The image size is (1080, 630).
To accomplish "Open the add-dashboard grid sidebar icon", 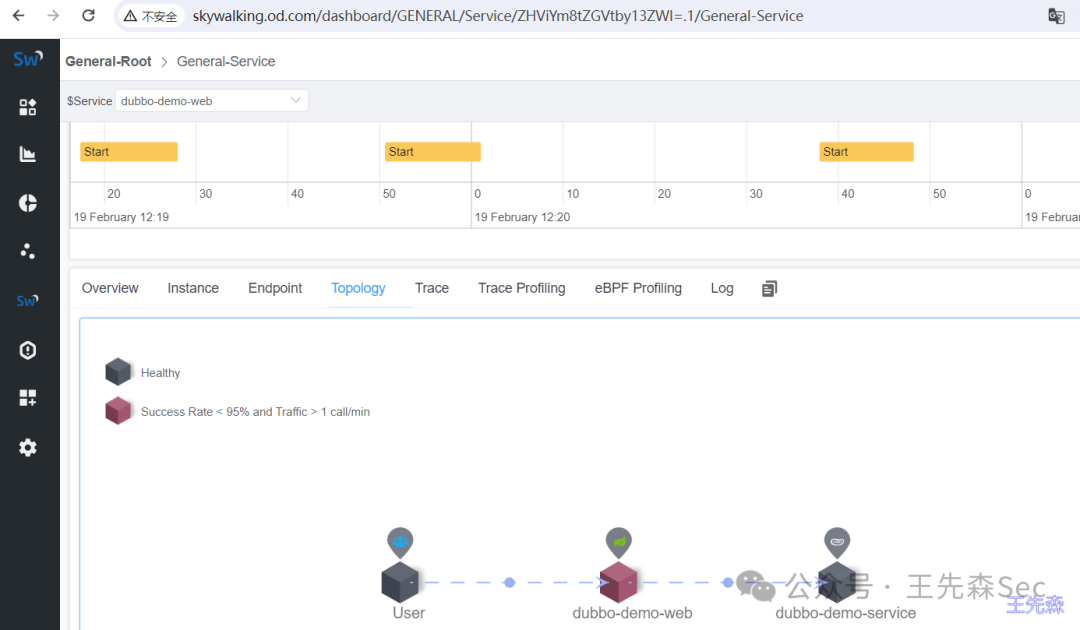I will coord(28,398).
